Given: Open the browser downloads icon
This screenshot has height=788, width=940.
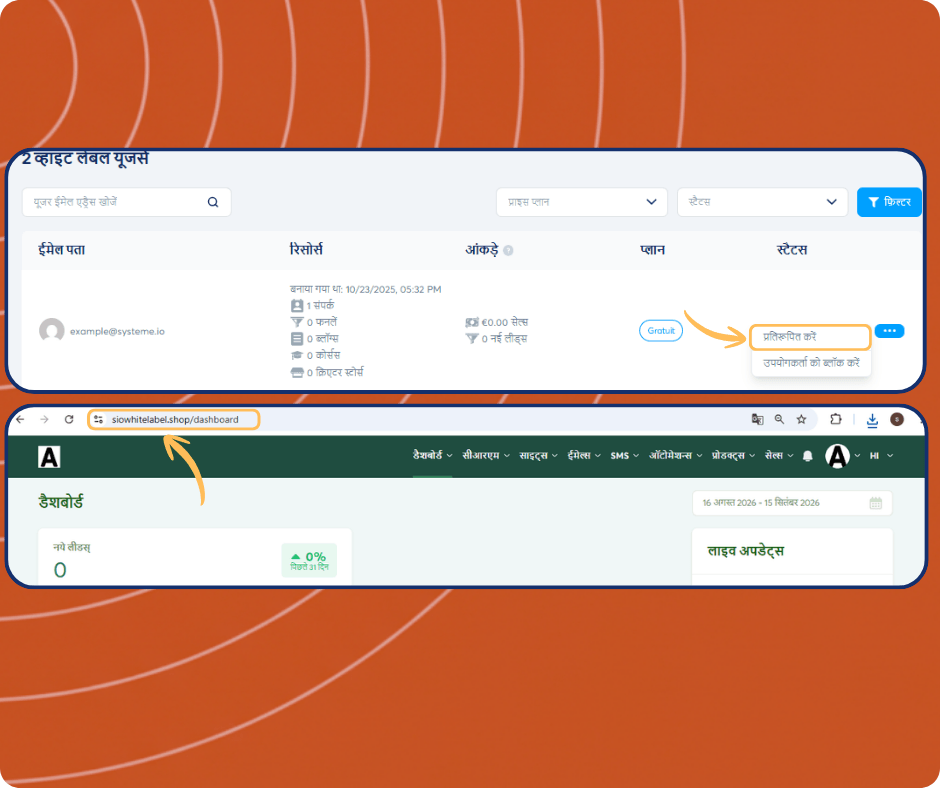Looking at the screenshot, I should (872, 420).
